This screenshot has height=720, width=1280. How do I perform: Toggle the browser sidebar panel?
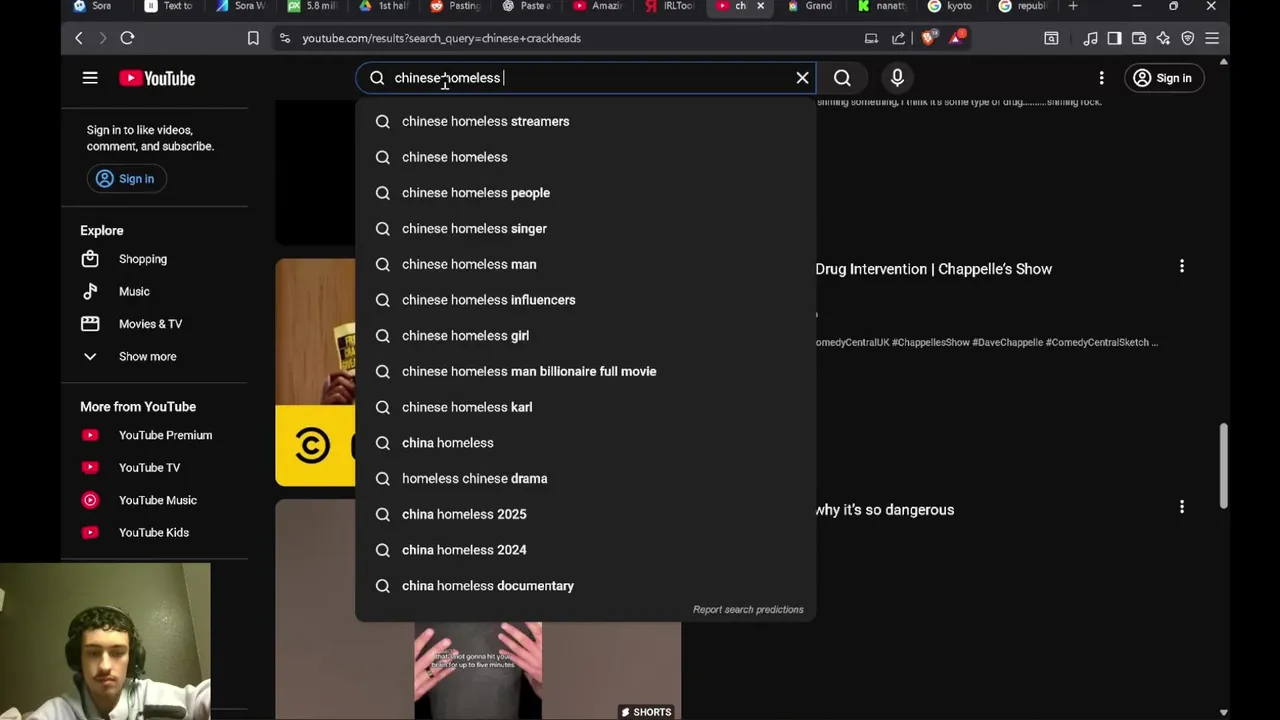pyautogui.click(x=1114, y=38)
